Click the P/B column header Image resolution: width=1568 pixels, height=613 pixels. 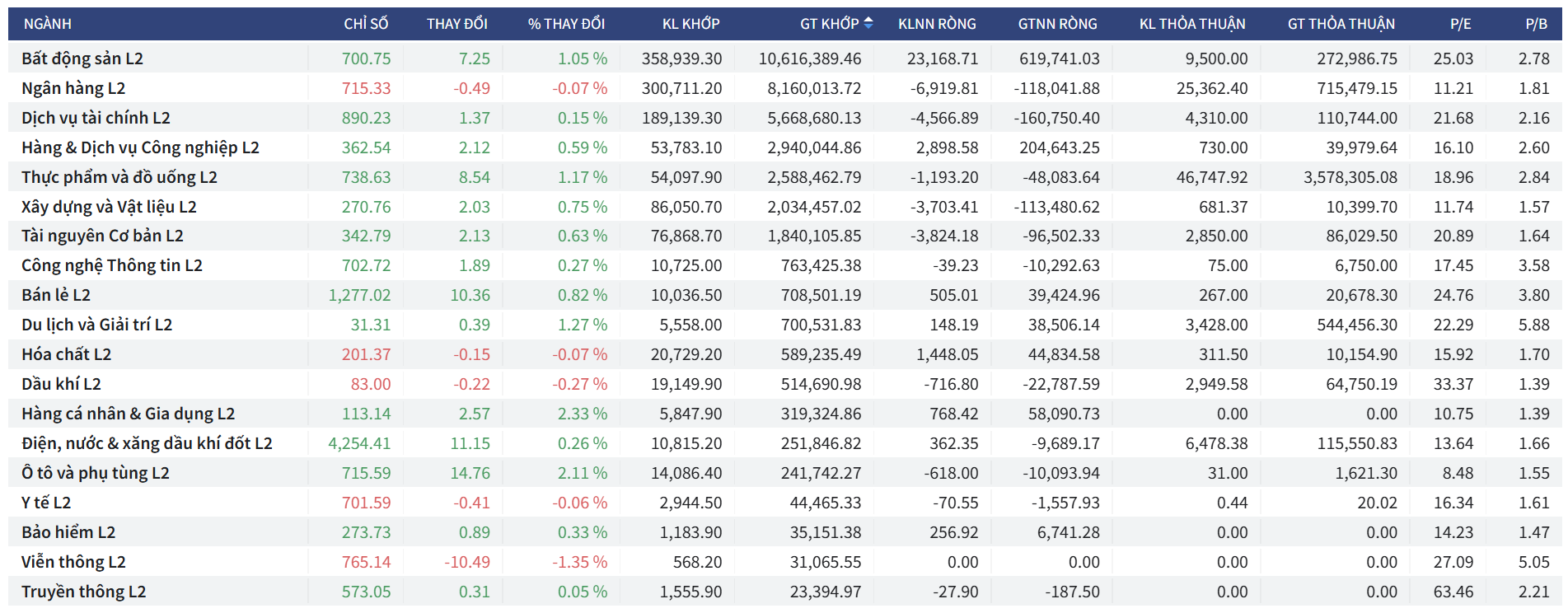click(1536, 24)
